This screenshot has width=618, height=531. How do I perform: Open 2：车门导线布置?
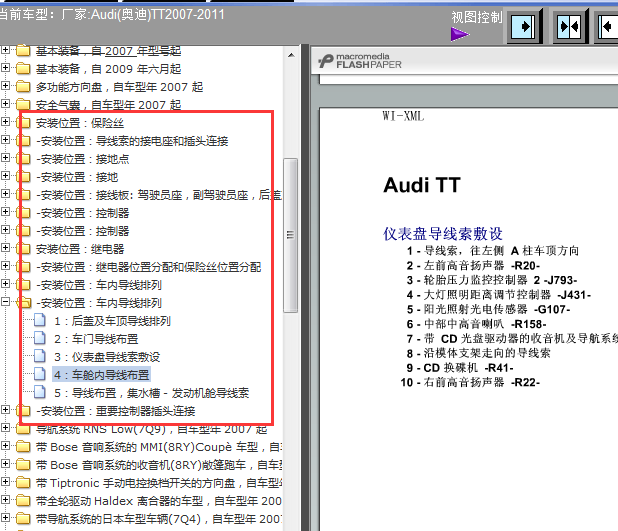(x=96, y=339)
